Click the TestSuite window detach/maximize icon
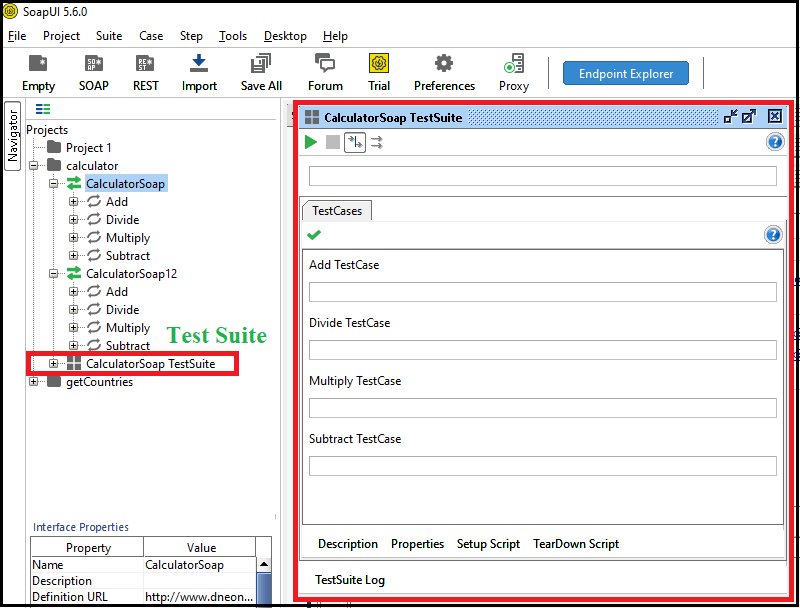The image size is (800, 608). click(748, 117)
